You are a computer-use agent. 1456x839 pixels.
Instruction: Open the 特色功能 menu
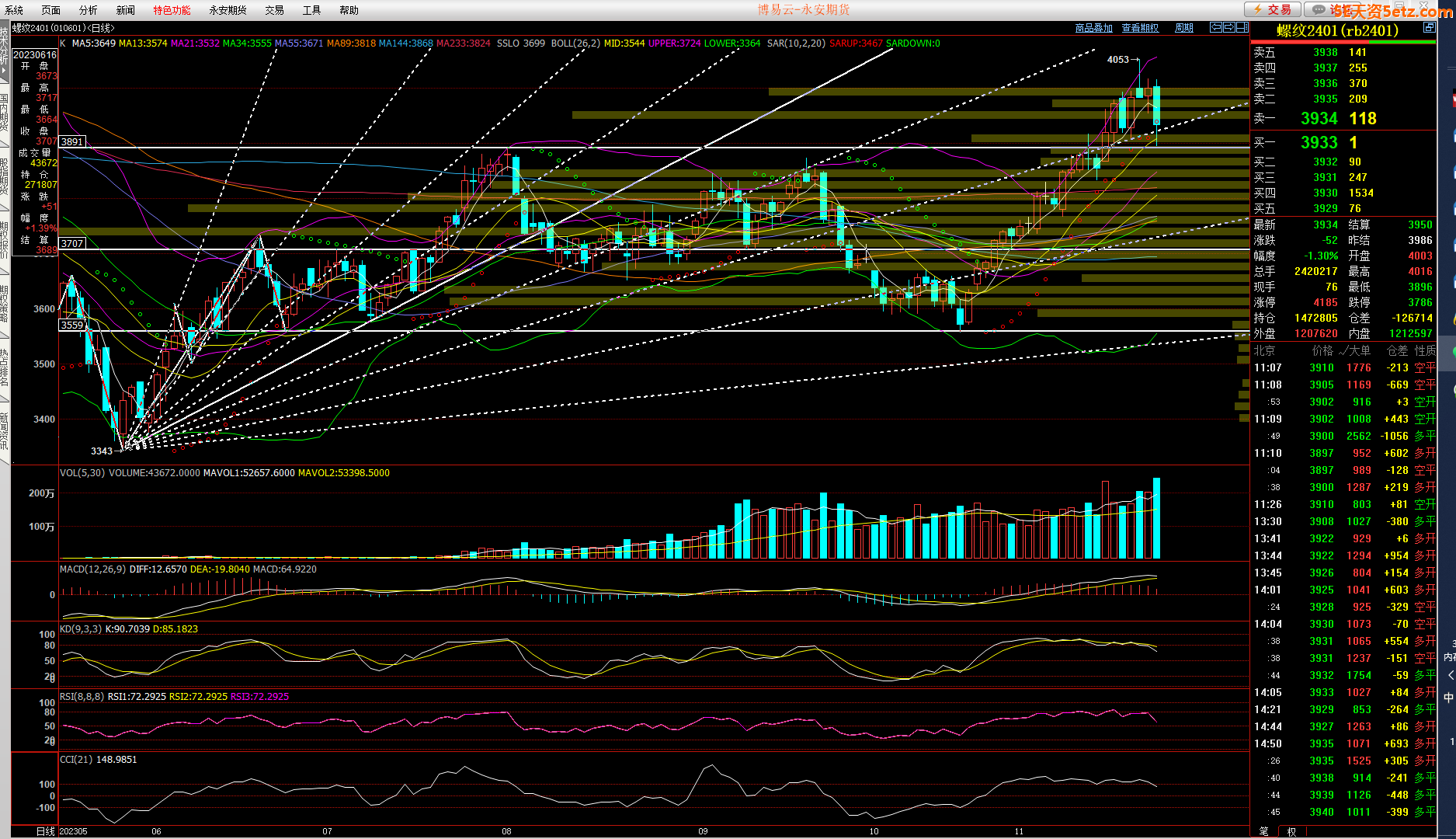pyautogui.click(x=172, y=10)
